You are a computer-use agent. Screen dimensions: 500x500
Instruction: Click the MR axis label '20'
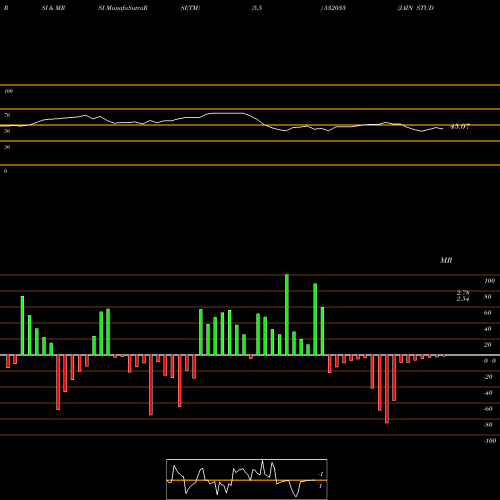point(488,345)
